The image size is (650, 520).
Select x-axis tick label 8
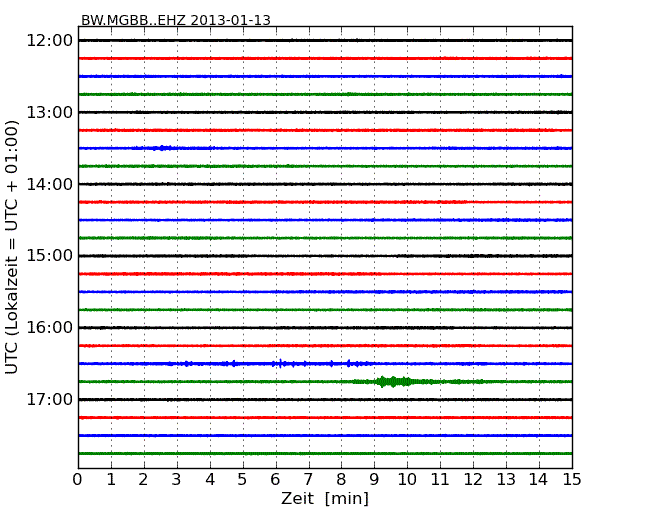(x=341, y=480)
